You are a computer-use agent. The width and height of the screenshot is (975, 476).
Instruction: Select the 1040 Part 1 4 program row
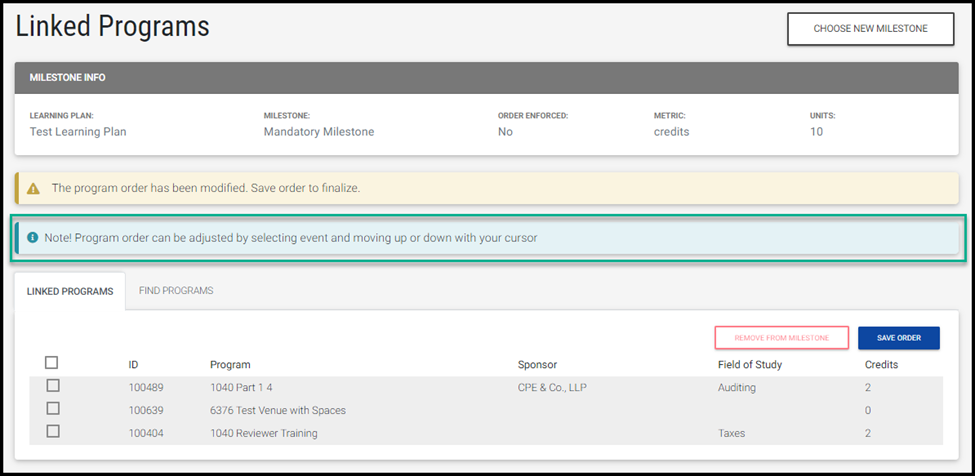click(241, 387)
